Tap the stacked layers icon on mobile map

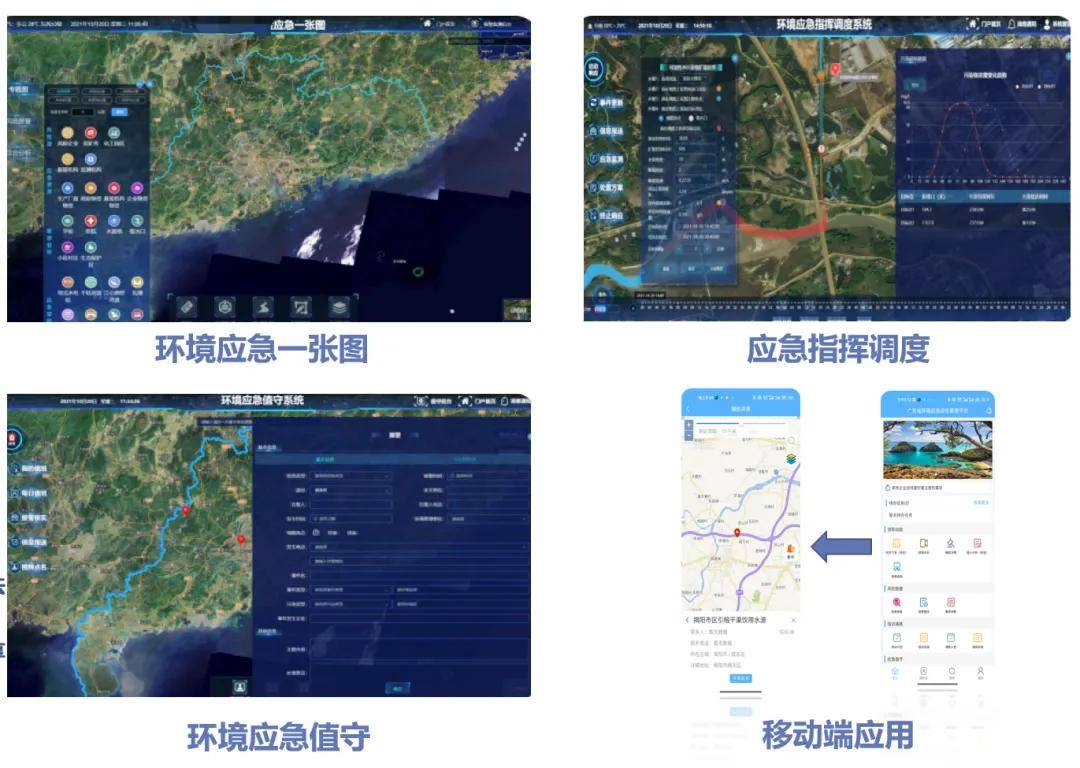(x=789, y=458)
